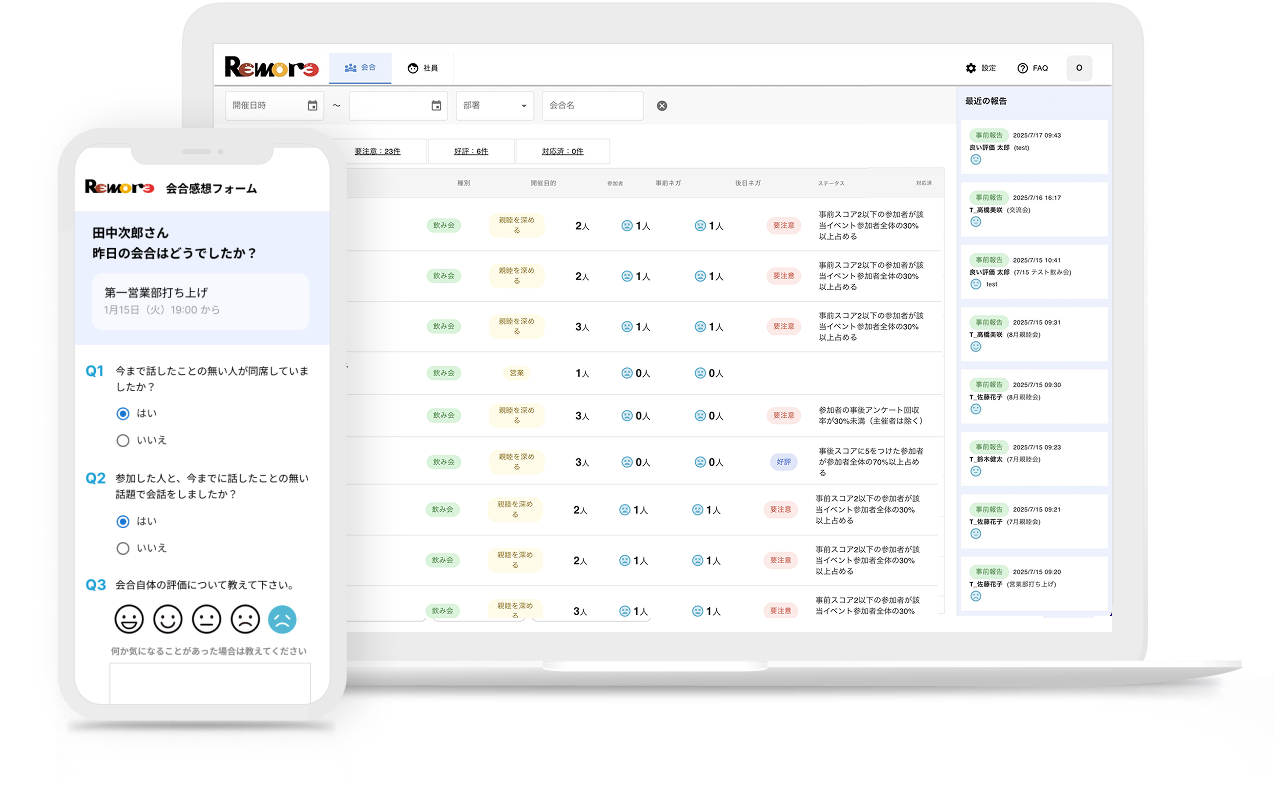Select はい radio button for Q1
Viewport: 1274px width, 802px height.
pyautogui.click(x=123, y=413)
